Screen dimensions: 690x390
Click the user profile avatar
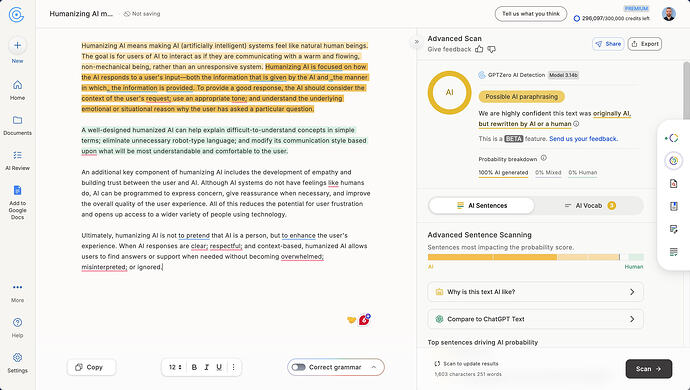668,14
